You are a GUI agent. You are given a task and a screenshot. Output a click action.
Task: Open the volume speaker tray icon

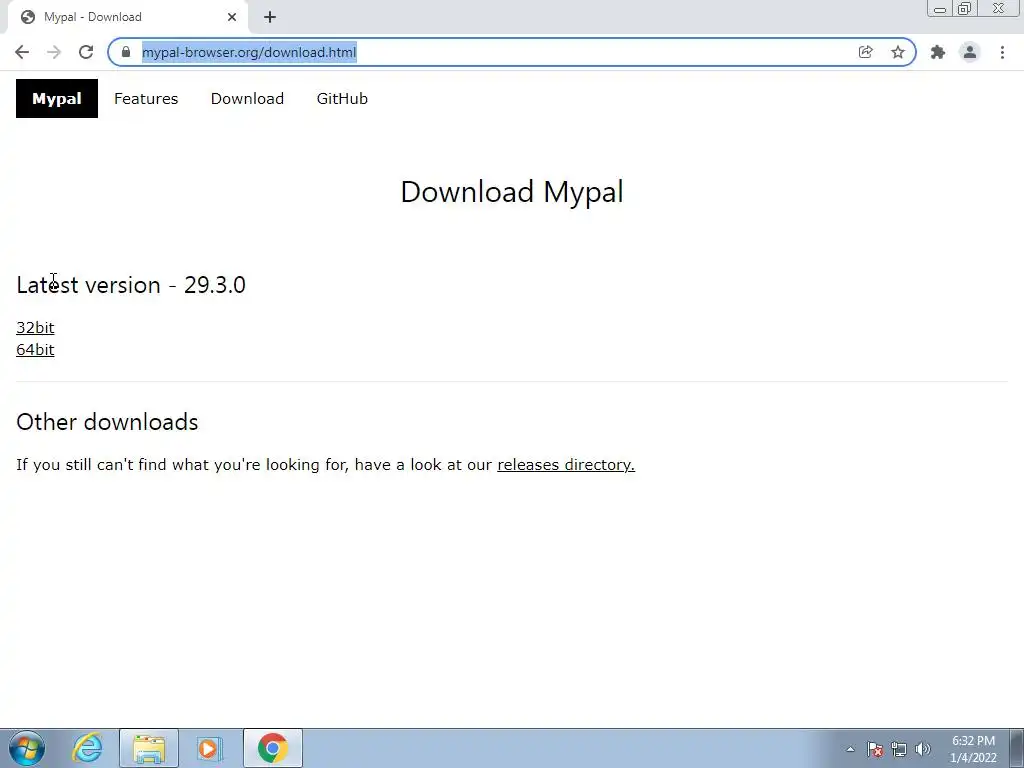click(x=923, y=749)
